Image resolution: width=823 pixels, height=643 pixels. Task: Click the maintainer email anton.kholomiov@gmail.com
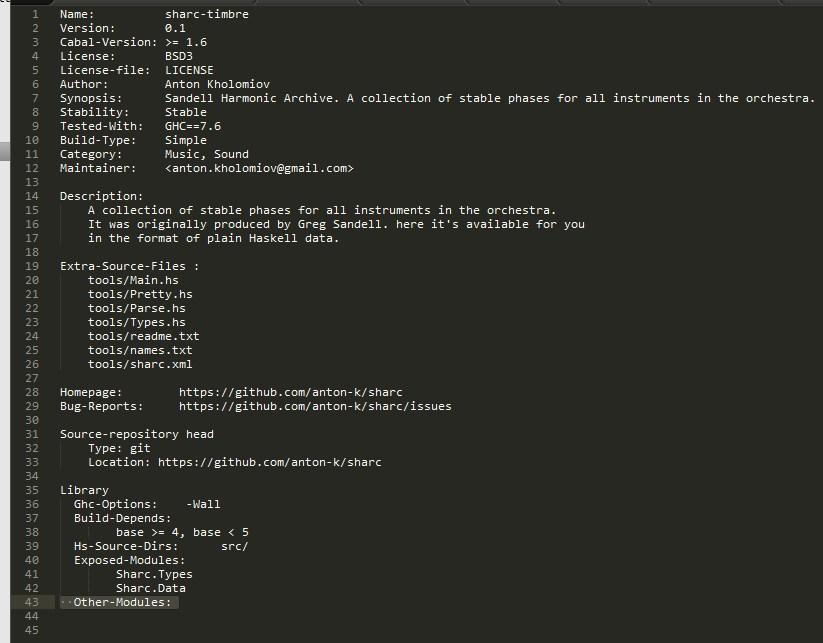[259, 168]
